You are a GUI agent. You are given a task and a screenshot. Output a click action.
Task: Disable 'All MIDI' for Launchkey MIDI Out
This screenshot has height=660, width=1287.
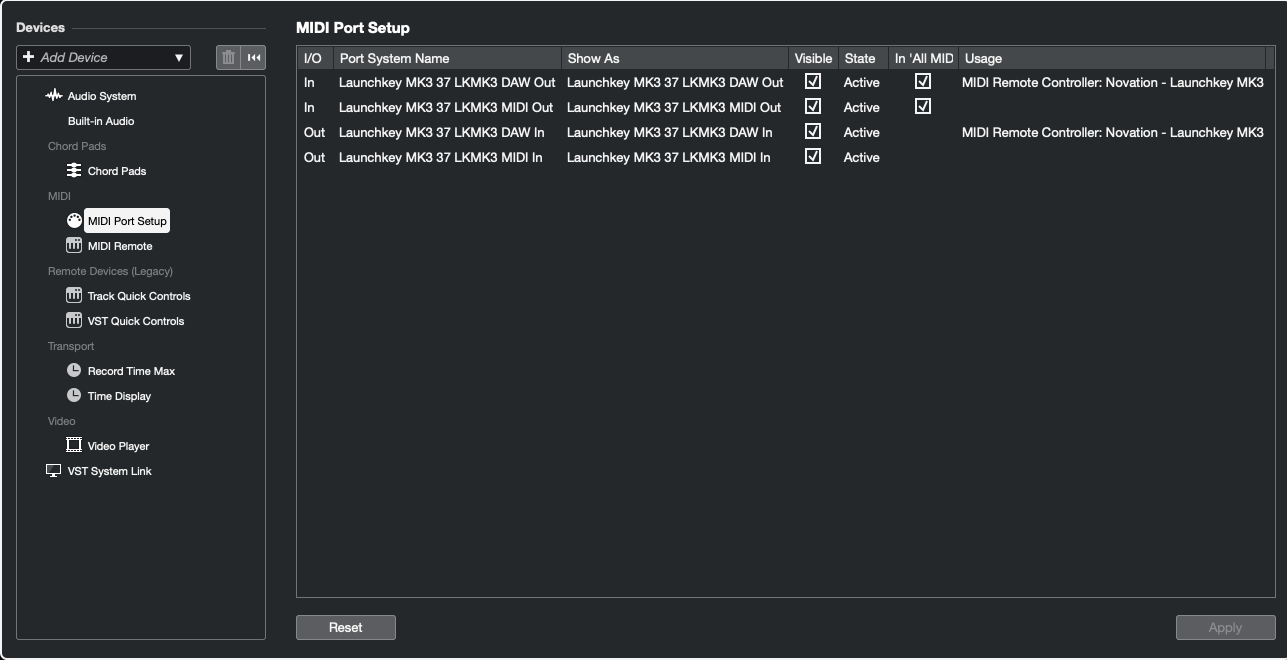point(923,107)
